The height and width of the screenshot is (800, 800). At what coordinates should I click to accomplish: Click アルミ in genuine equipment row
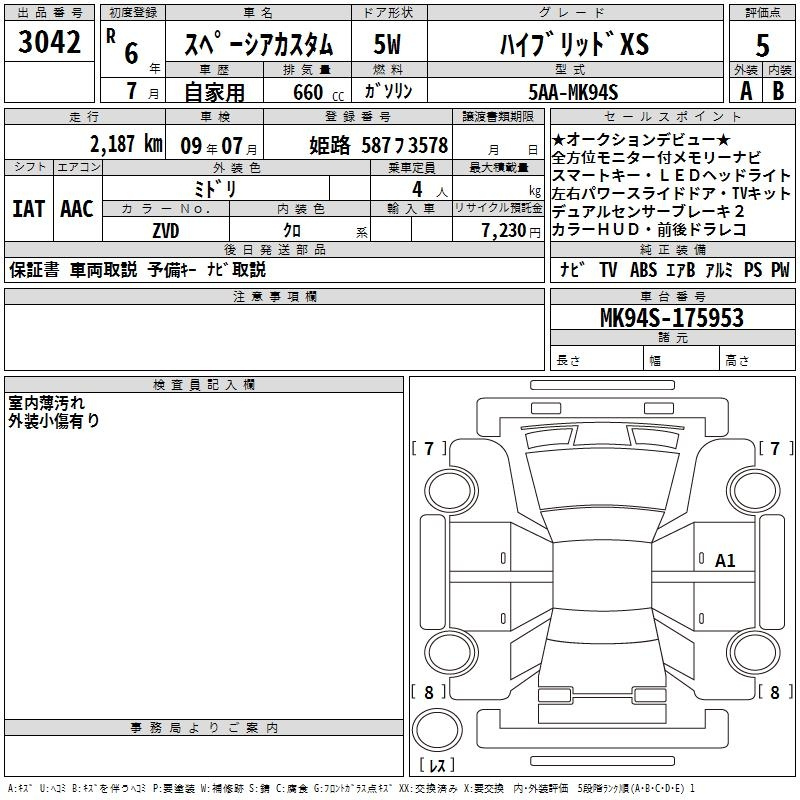[x=719, y=270]
